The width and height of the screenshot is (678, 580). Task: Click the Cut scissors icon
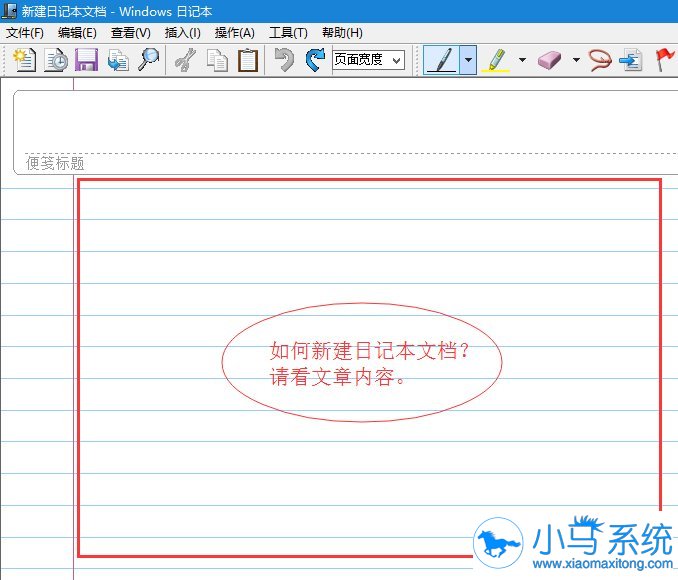[x=185, y=60]
